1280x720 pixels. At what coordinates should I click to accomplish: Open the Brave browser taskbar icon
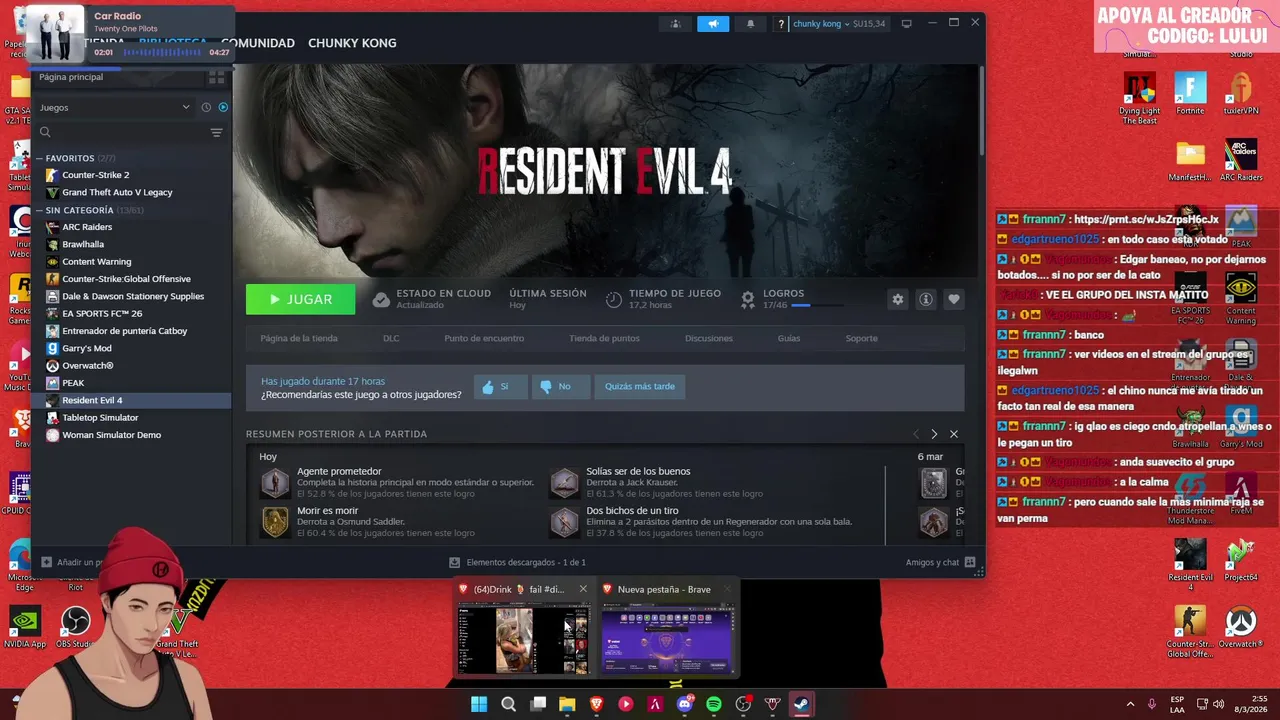pos(596,704)
